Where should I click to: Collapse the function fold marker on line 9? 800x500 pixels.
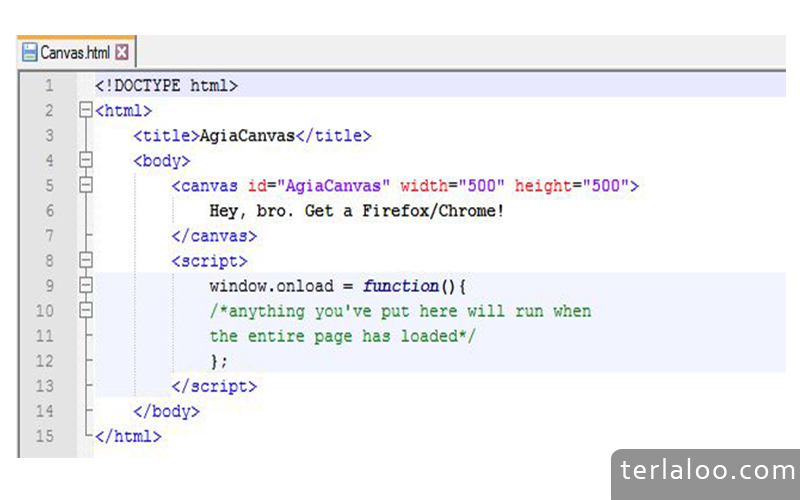86,286
